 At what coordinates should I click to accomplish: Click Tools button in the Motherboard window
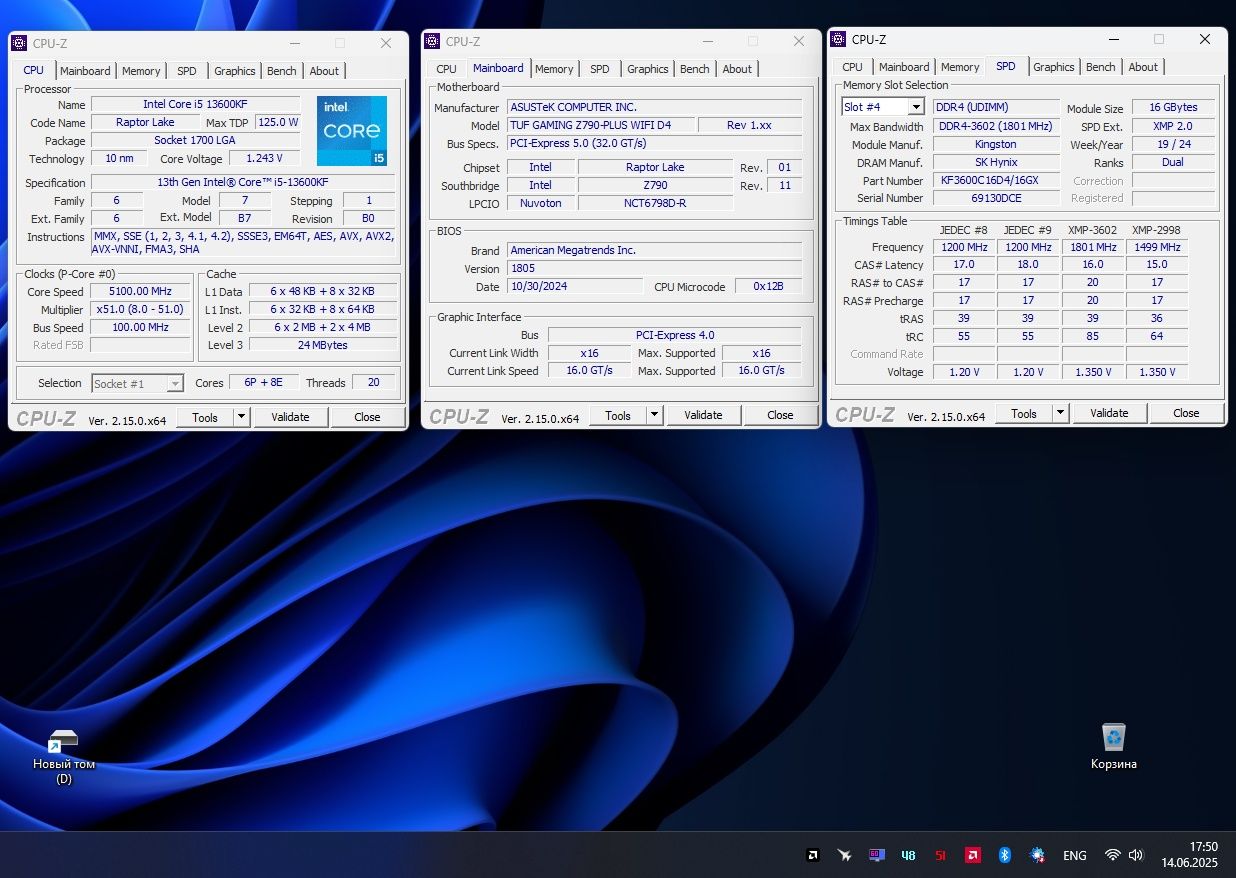point(618,415)
